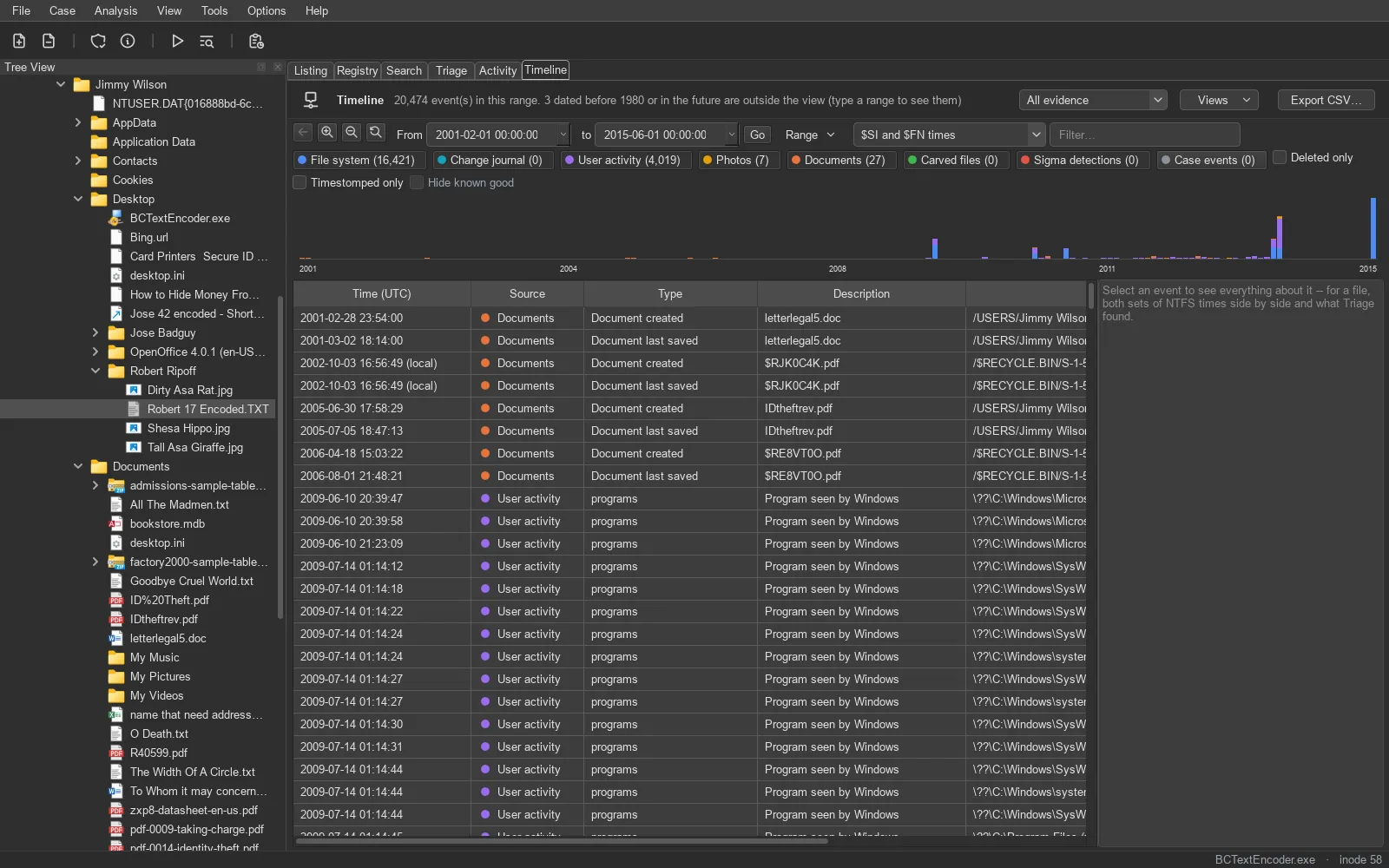
Task: Open the Analysis menu
Action: 115,10
